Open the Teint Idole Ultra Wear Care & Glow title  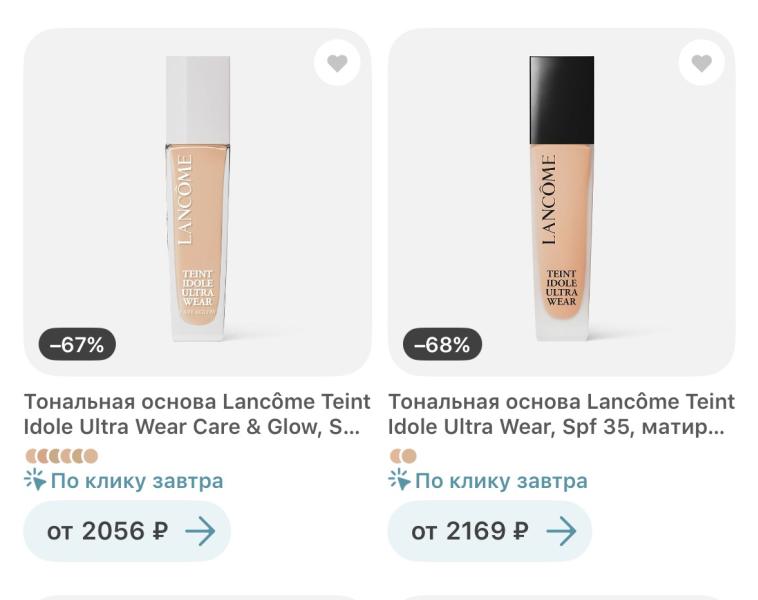tap(197, 414)
